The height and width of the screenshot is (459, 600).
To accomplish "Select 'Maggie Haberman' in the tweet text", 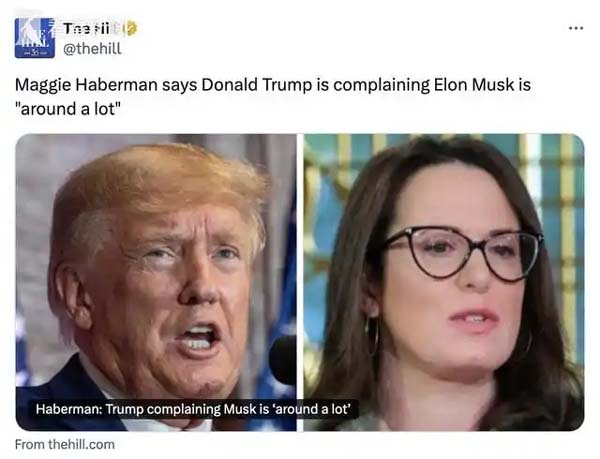I will [86, 85].
